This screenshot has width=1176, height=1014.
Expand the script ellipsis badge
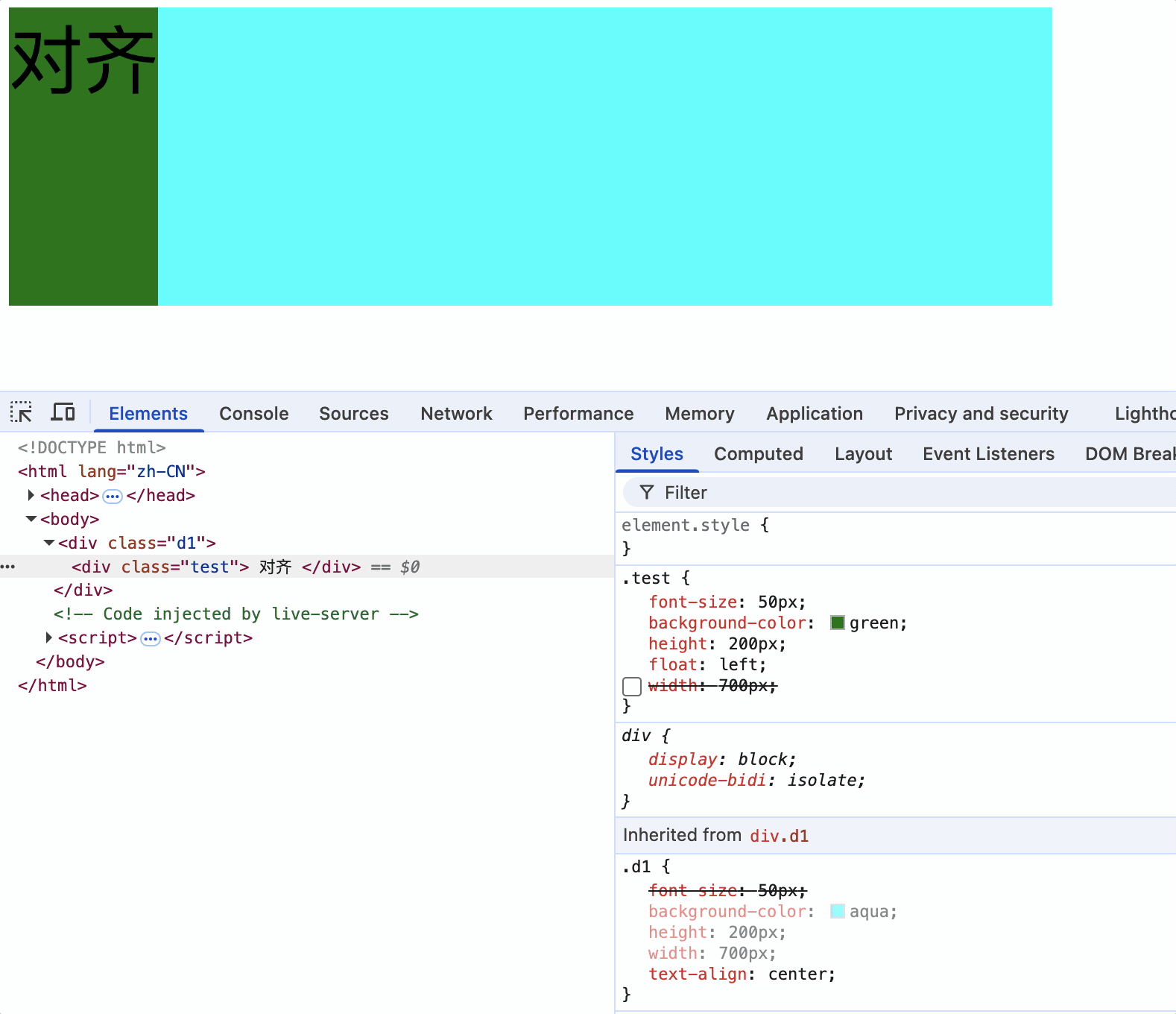(x=151, y=639)
